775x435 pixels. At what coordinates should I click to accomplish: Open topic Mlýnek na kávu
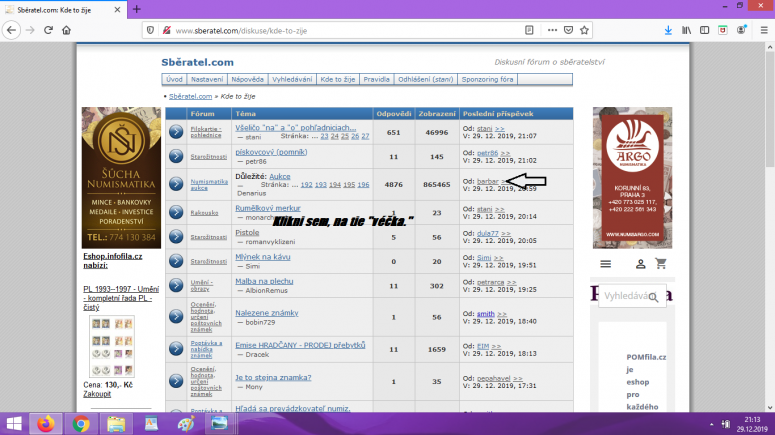click(262, 257)
